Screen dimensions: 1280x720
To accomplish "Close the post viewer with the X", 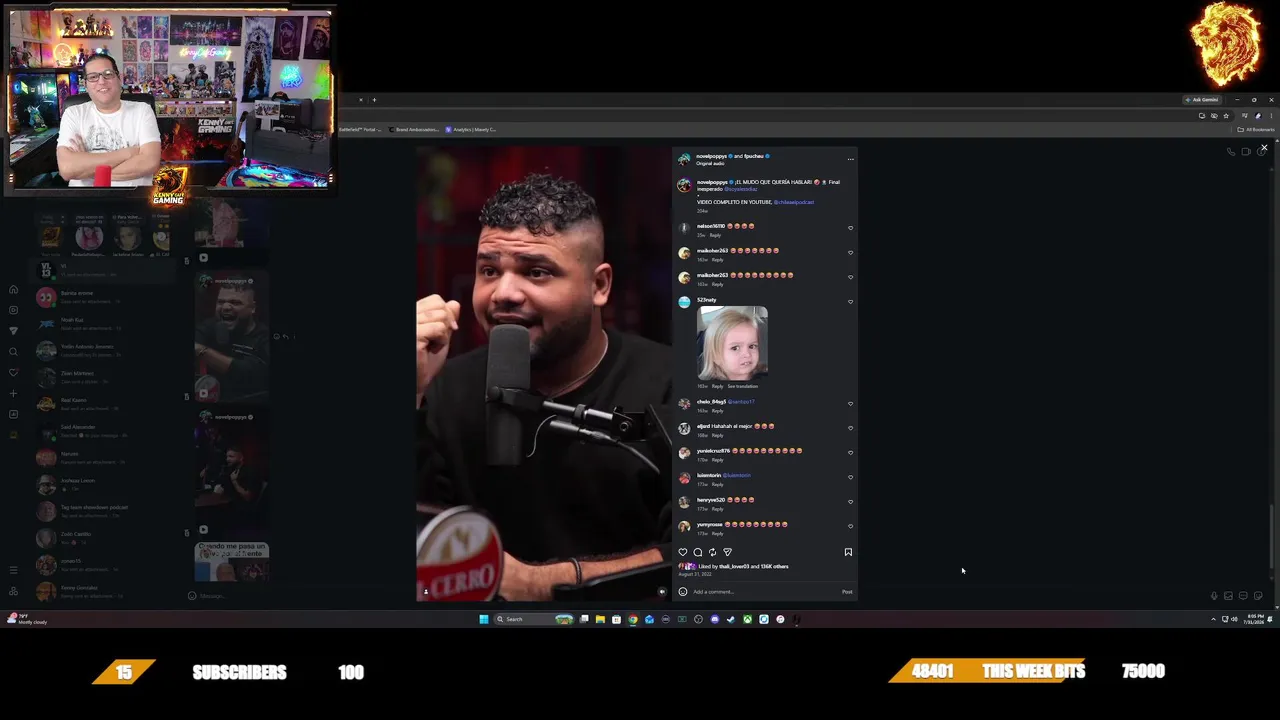I will [x=1264, y=148].
